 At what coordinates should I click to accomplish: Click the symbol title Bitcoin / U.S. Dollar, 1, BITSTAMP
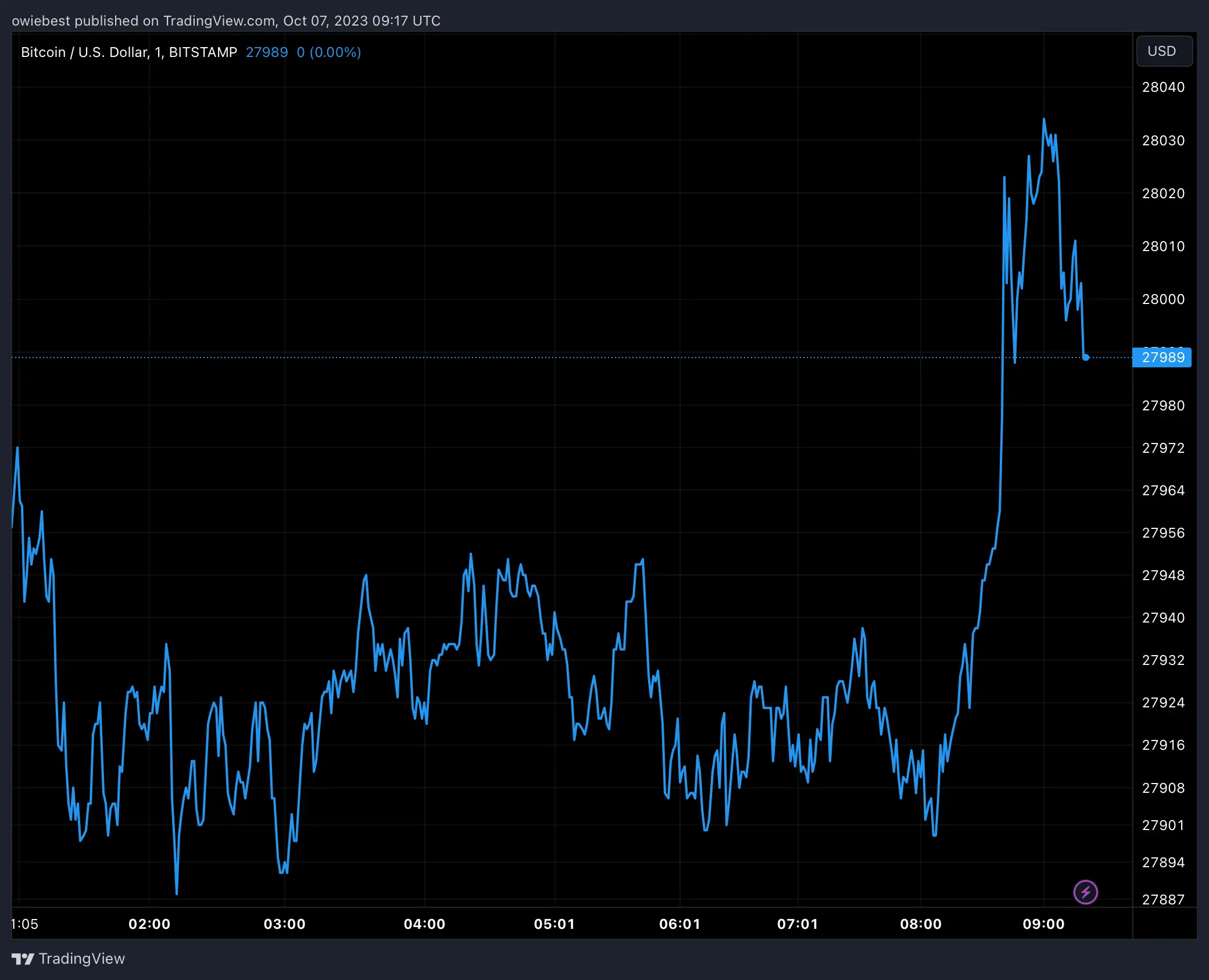pyautogui.click(x=129, y=52)
